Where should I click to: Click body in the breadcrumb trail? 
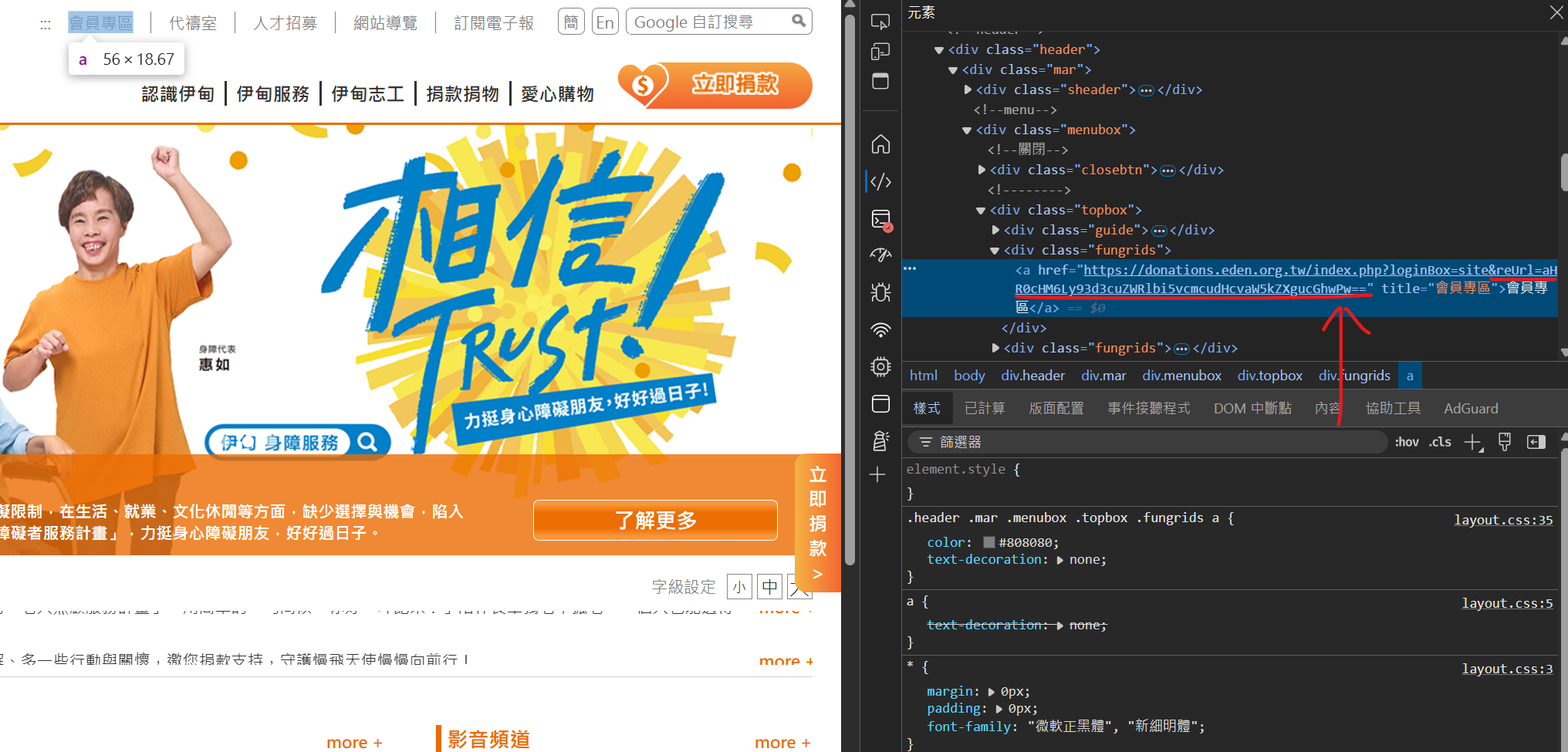pyautogui.click(x=969, y=376)
